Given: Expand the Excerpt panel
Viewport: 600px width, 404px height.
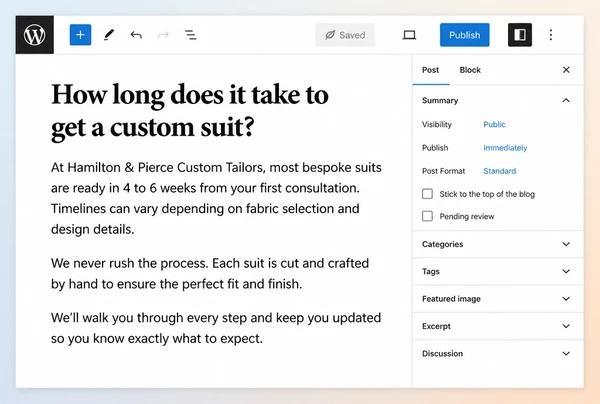Looking at the screenshot, I should (498, 326).
